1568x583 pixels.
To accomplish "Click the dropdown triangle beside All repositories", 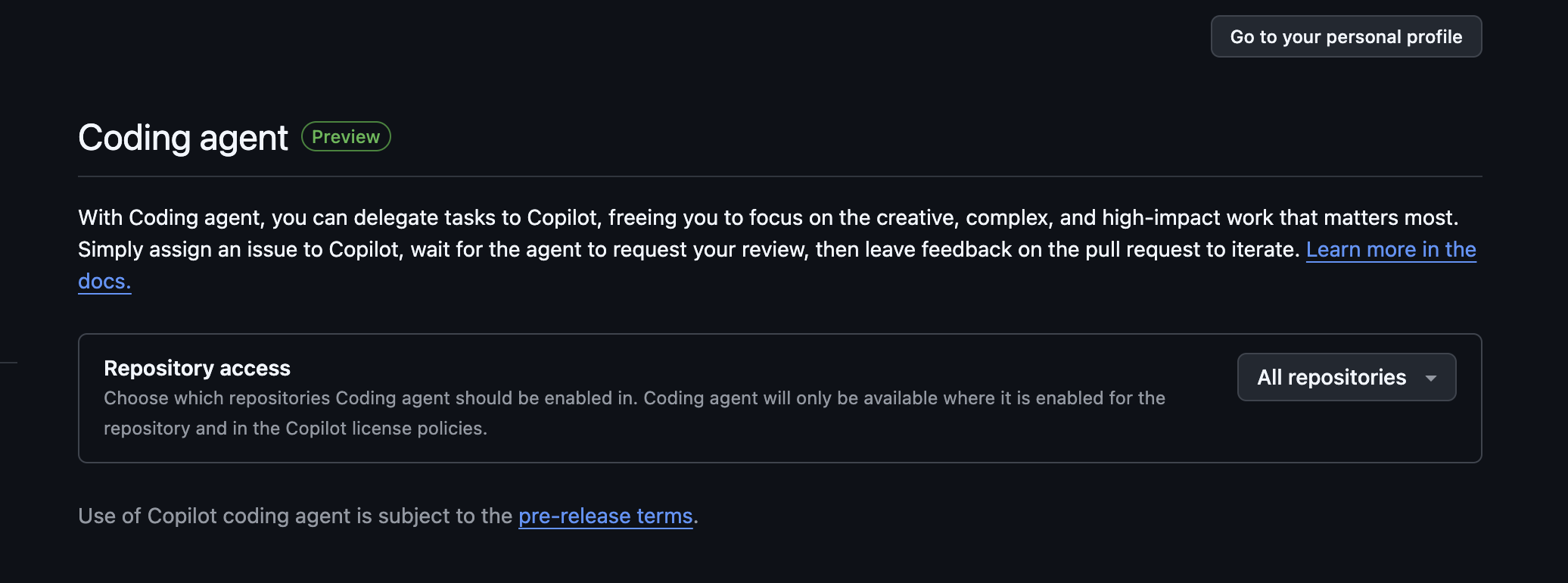I will 1432,377.
